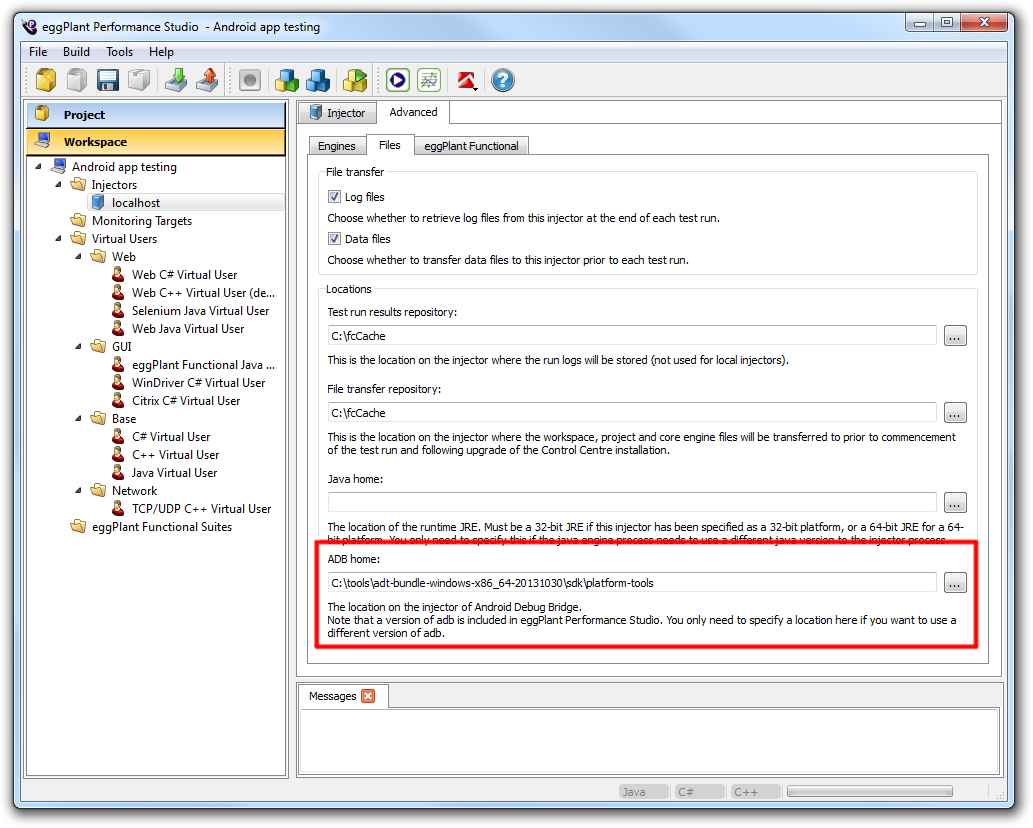Screen dimensions: 1033x828
Task: Collapse the Virtual Users tree node
Action: [x=59, y=239]
